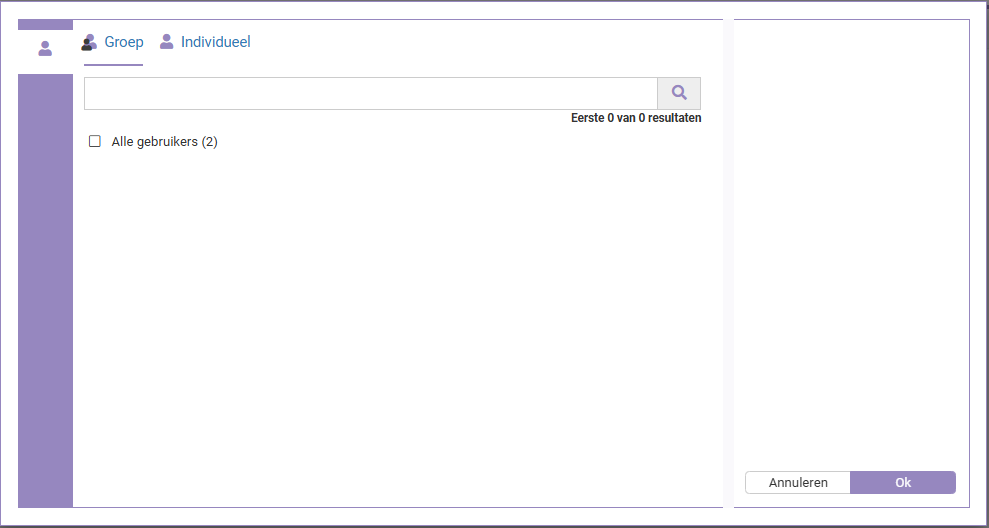
Task: Click the vertical divider between the panels
Action: pyautogui.click(x=729, y=260)
